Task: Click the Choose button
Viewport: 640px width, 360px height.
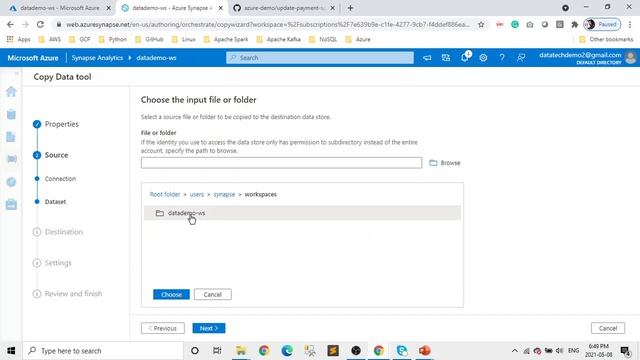Action: click(171, 294)
